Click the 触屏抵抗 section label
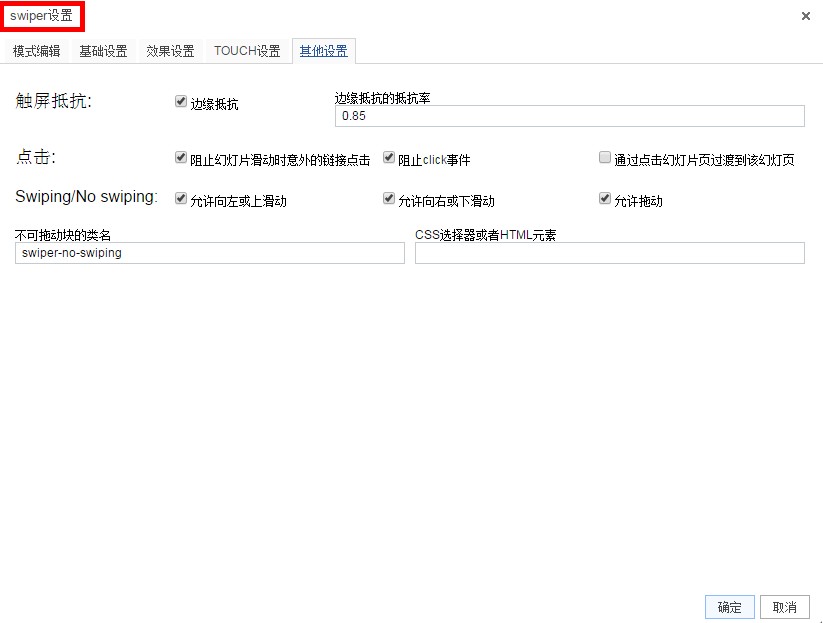Viewport: 823px width, 623px height. tap(54, 100)
